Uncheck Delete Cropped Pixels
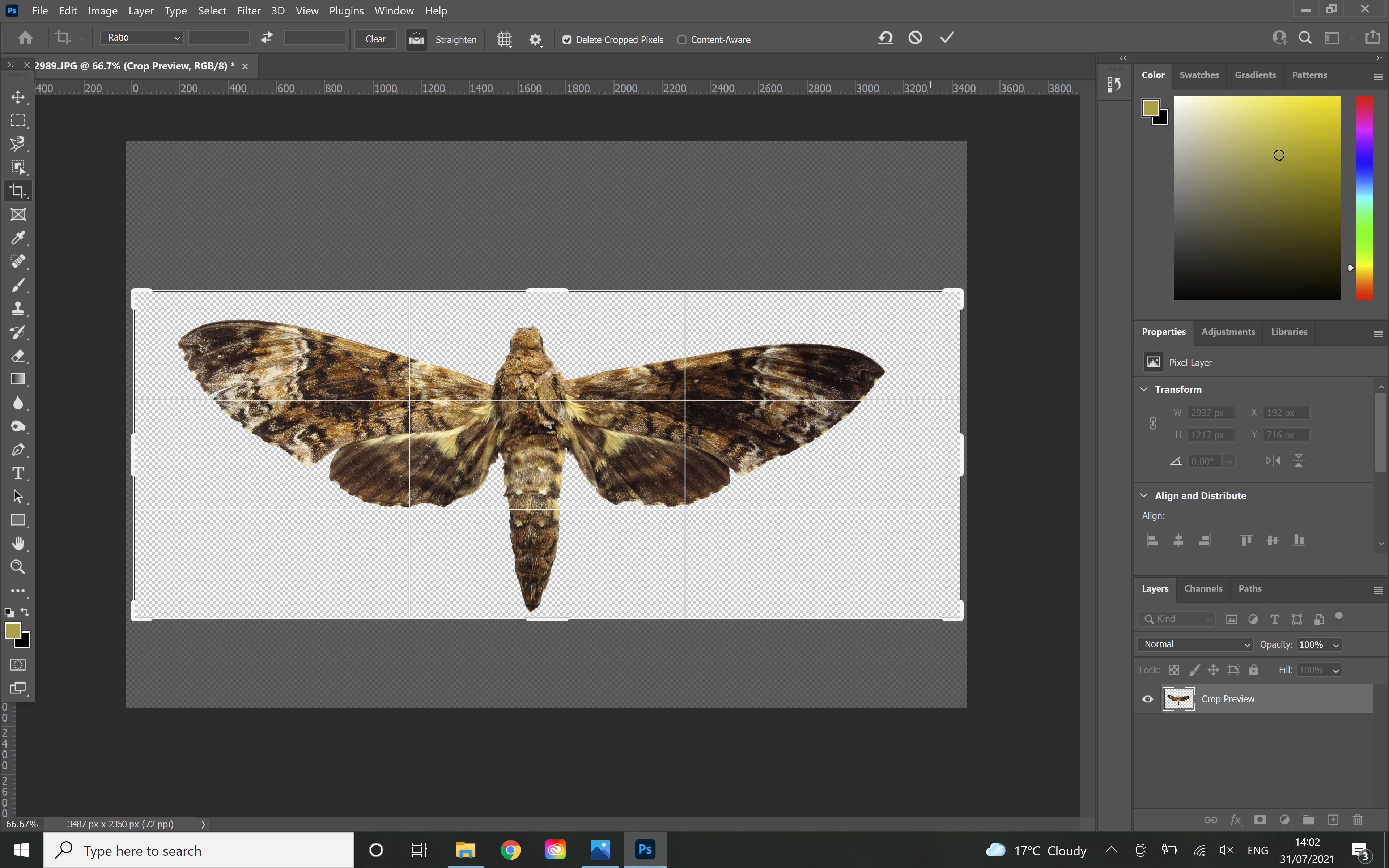1389x868 pixels. point(567,40)
